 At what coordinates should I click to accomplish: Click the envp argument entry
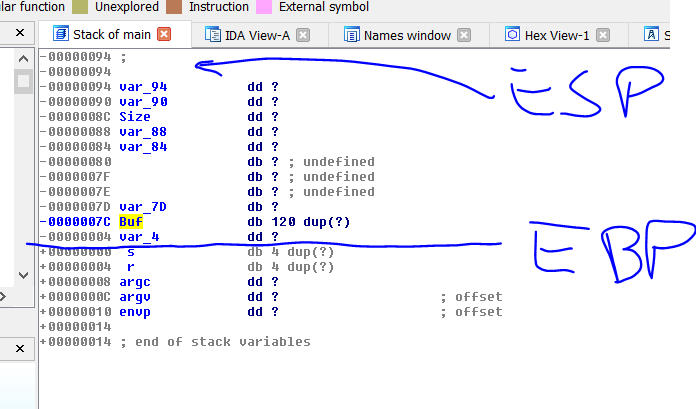coord(135,312)
